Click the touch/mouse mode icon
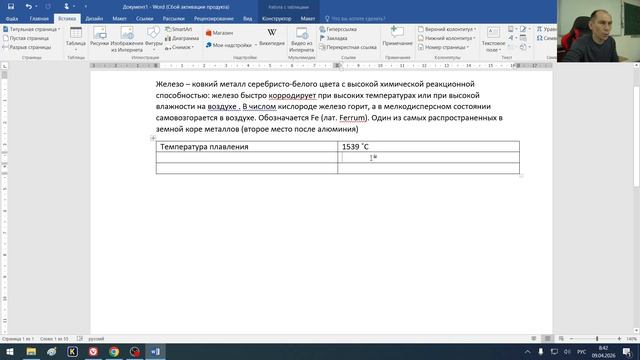Viewport: 640px width, 360px height. (x=67, y=7)
